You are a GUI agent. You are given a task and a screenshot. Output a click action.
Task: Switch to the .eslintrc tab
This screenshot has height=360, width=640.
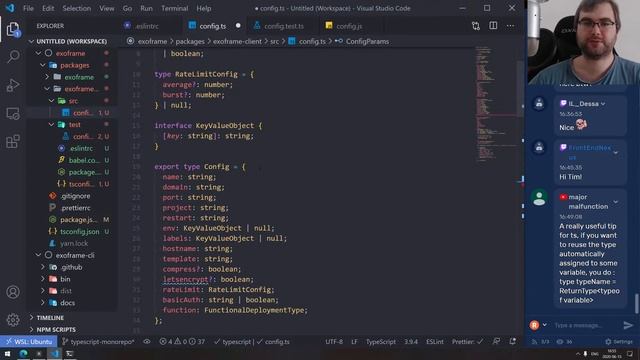[147, 26]
